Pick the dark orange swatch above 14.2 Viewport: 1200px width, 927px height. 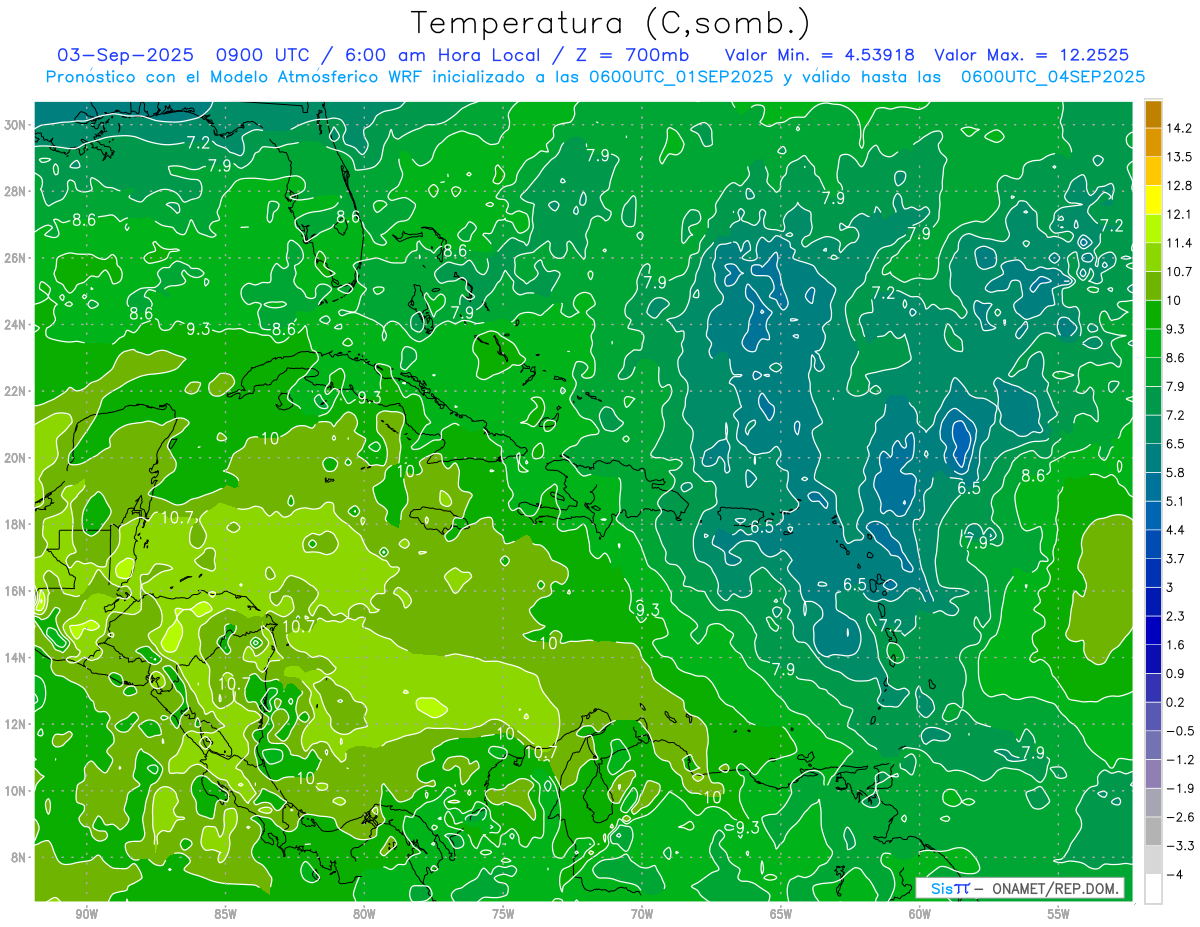point(1153,114)
